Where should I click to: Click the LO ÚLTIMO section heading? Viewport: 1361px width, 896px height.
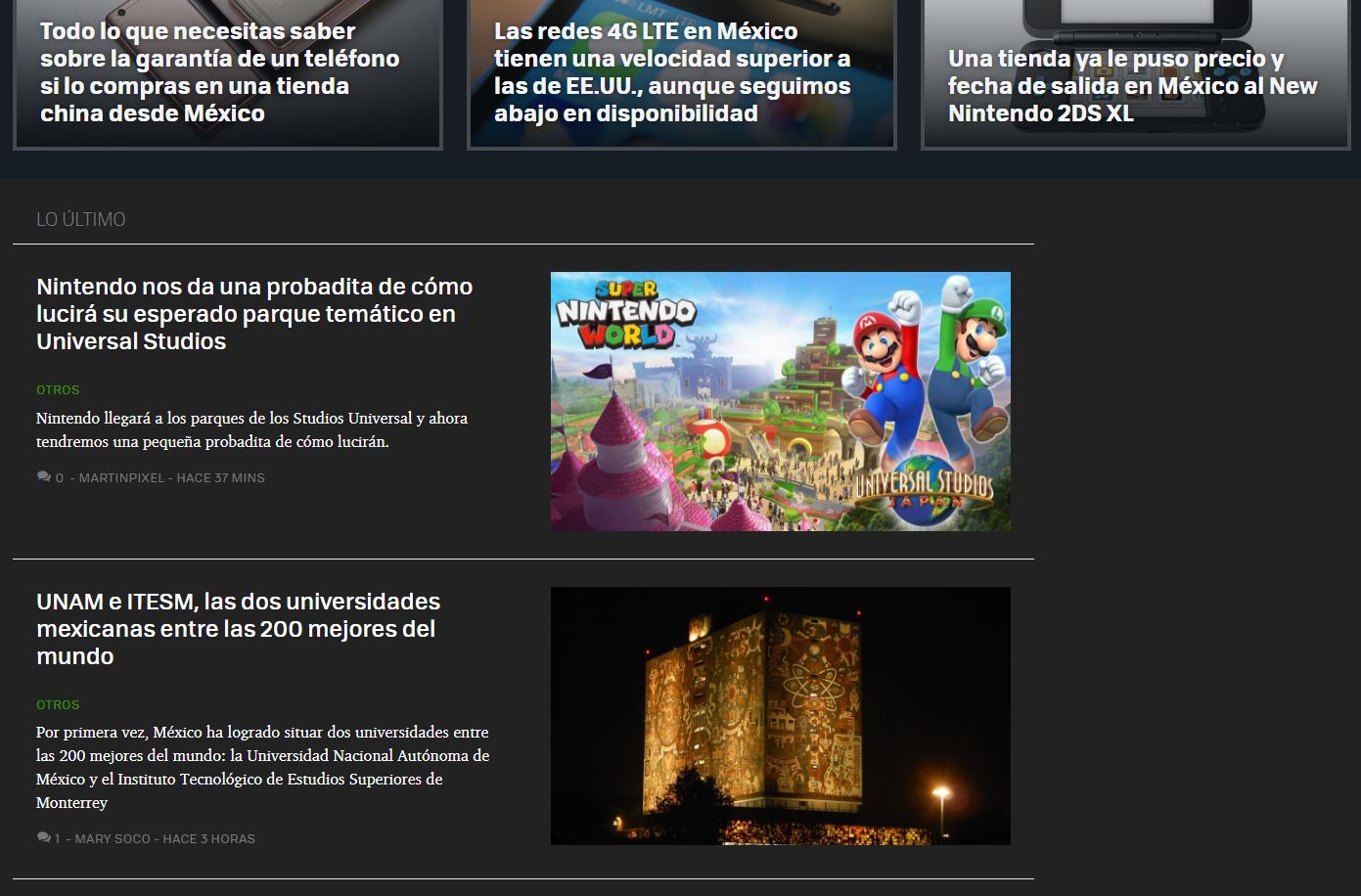coord(81,219)
